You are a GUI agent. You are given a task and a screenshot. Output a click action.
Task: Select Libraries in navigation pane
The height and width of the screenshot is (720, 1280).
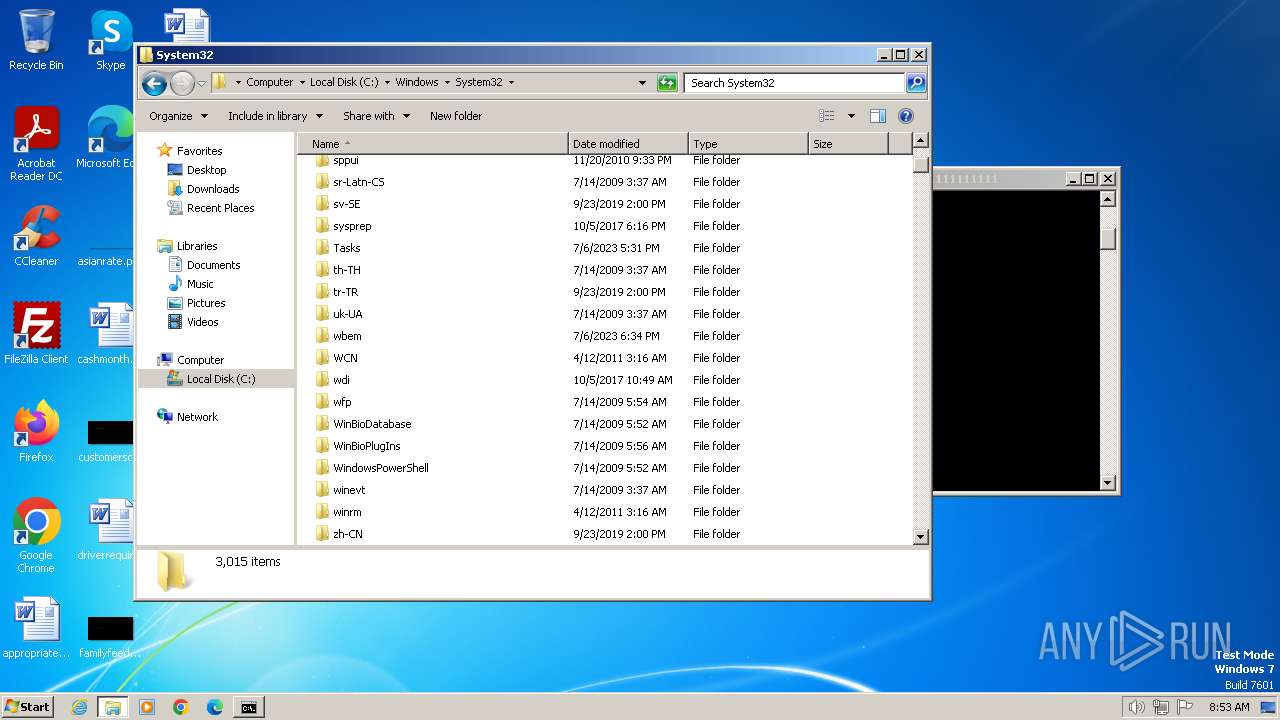click(197, 246)
